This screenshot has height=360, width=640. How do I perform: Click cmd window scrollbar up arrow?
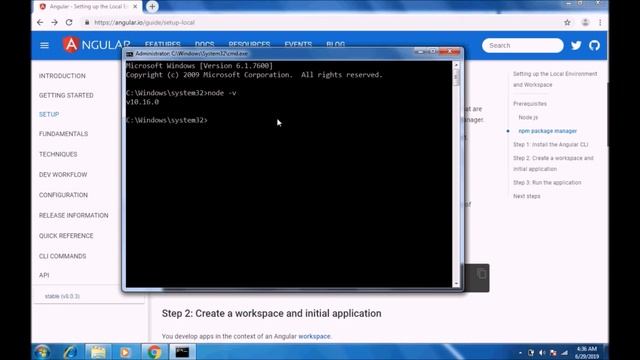click(x=456, y=65)
